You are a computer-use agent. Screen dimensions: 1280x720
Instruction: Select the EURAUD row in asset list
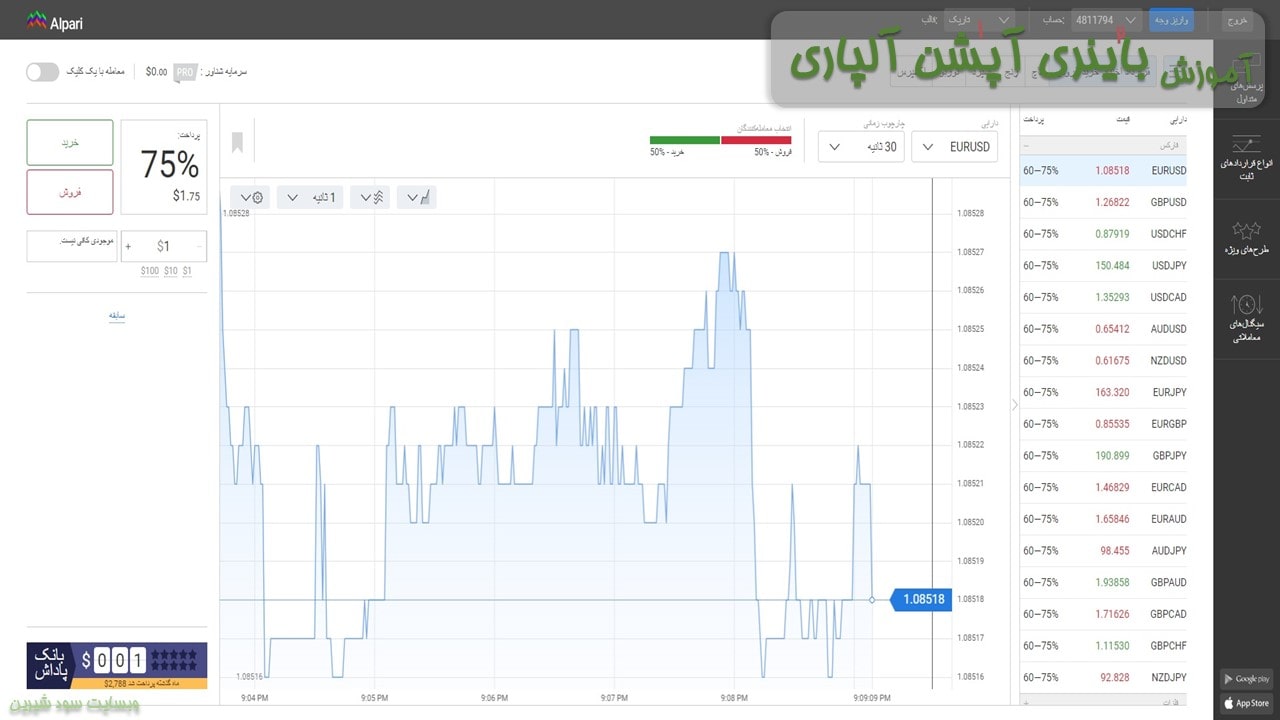[x=1104, y=519]
